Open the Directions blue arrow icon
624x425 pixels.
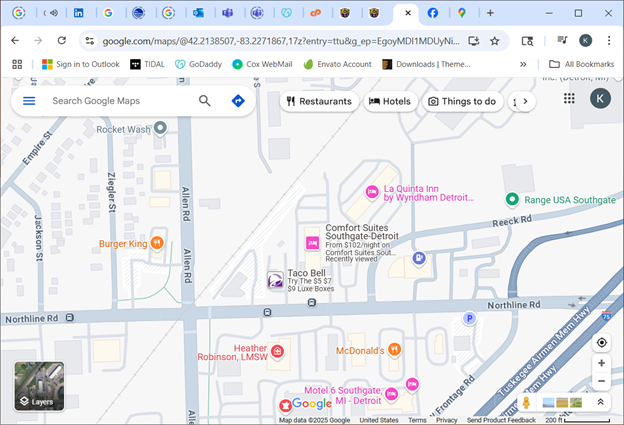(238, 101)
